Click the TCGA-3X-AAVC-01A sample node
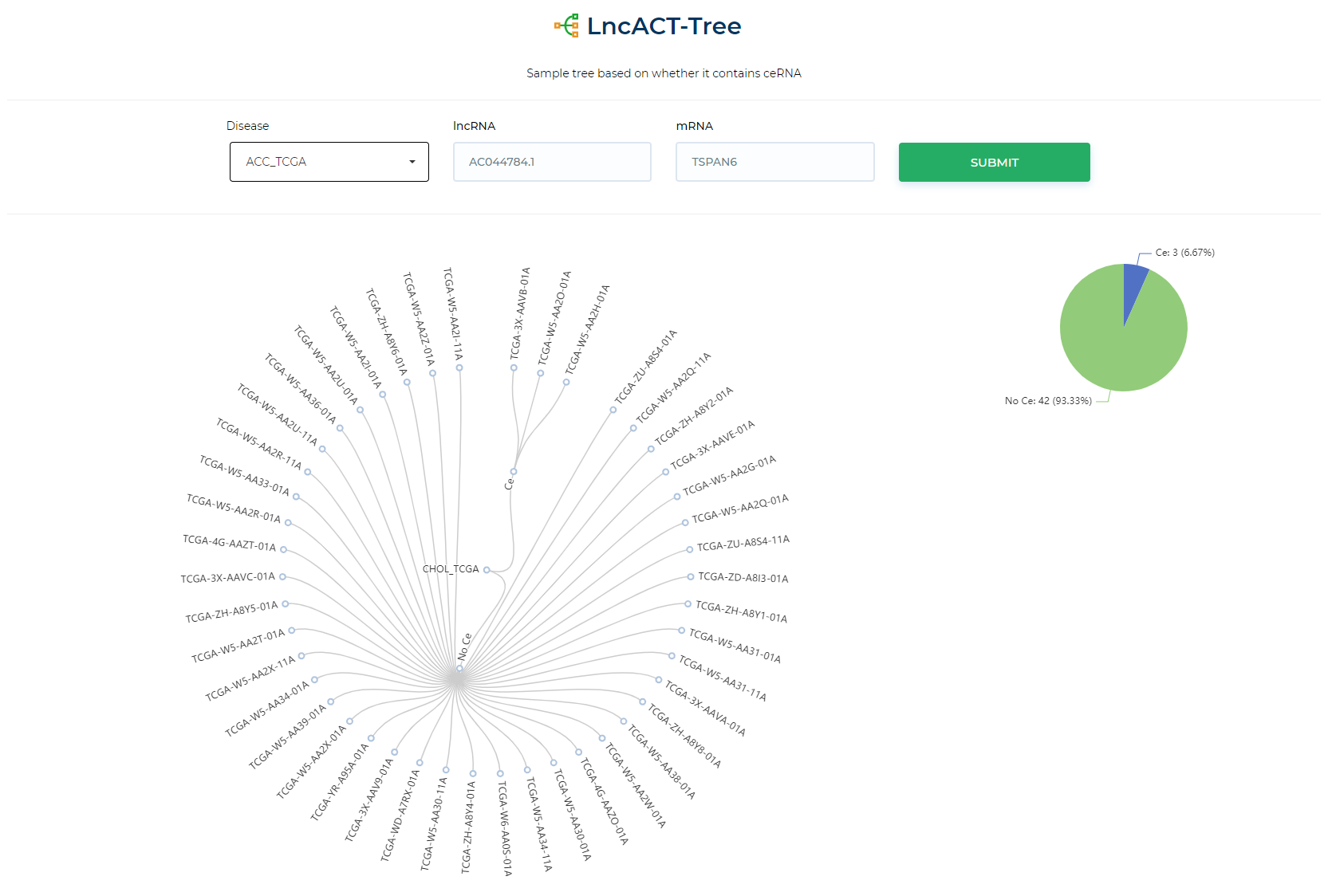1328x896 pixels. point(282,576)
